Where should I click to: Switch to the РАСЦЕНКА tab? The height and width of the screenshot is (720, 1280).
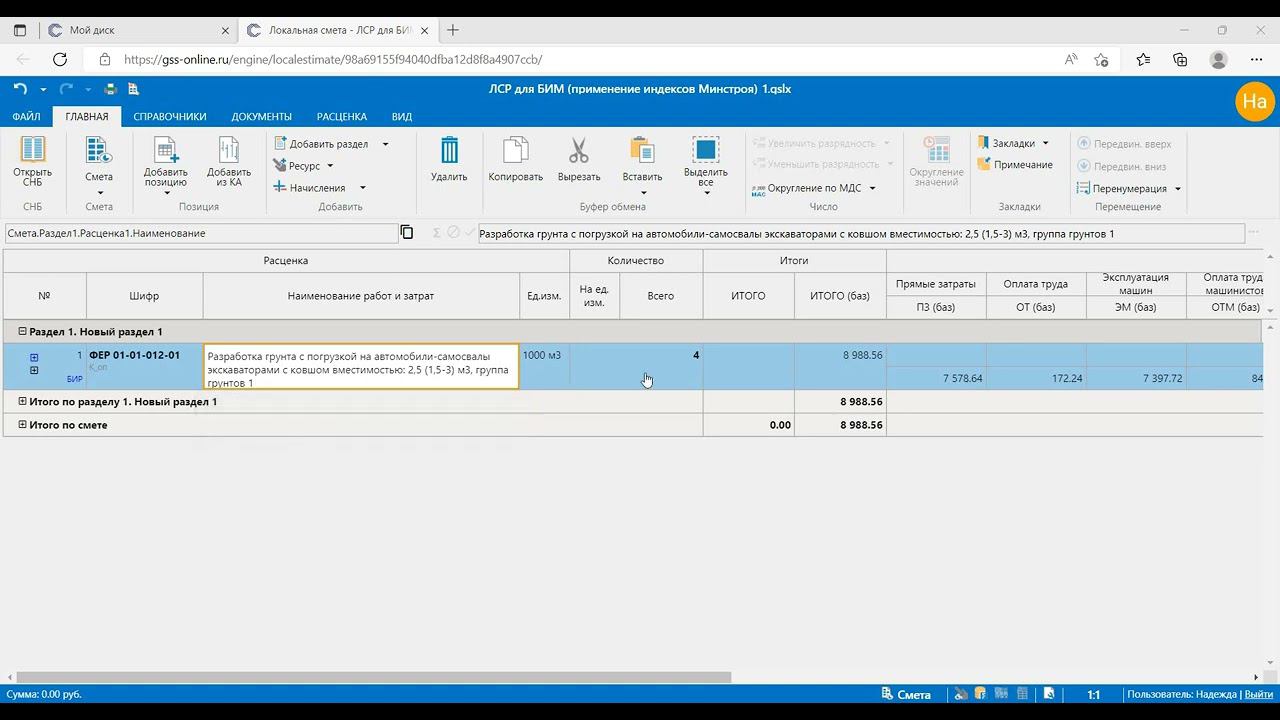[342, 117]
